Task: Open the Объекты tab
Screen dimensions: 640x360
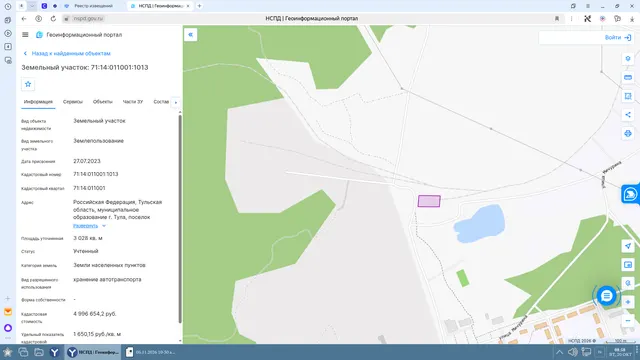Action: pyautogui.click(x=102, y=102)
